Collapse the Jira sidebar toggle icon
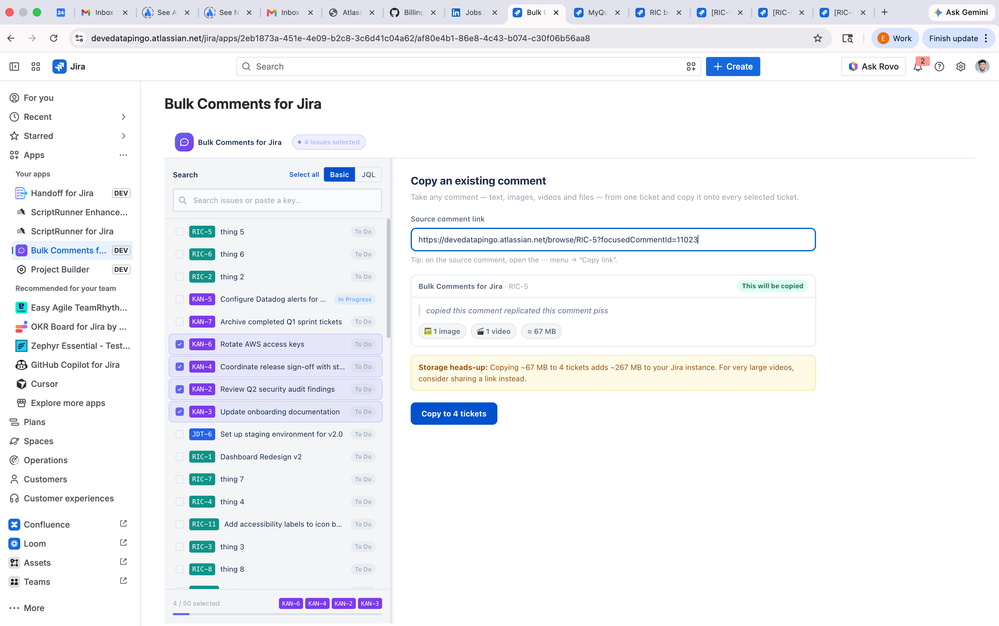The width and height of the screenshot is (999, 626). point(14,66)
